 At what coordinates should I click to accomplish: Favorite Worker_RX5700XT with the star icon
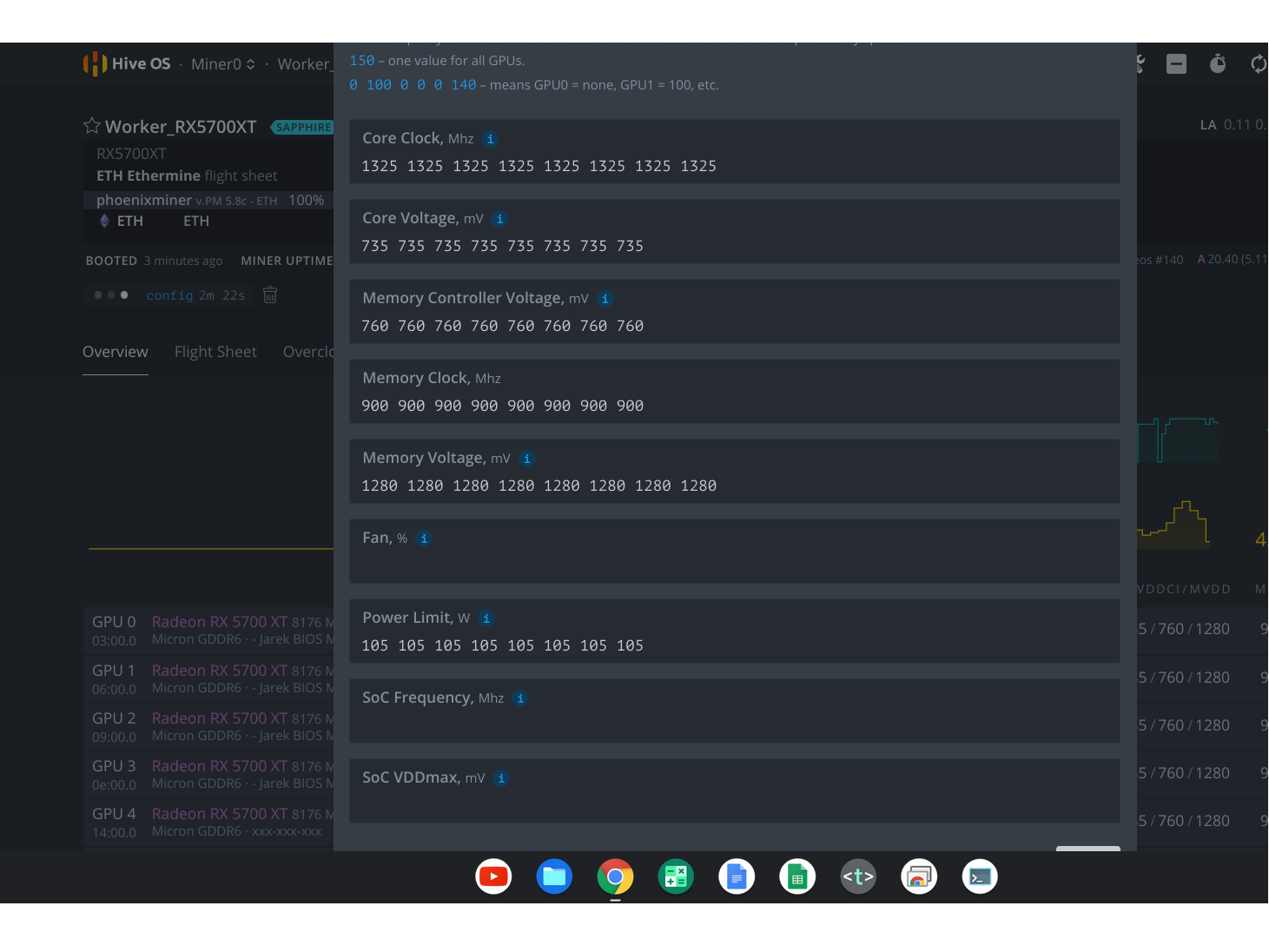92,126
